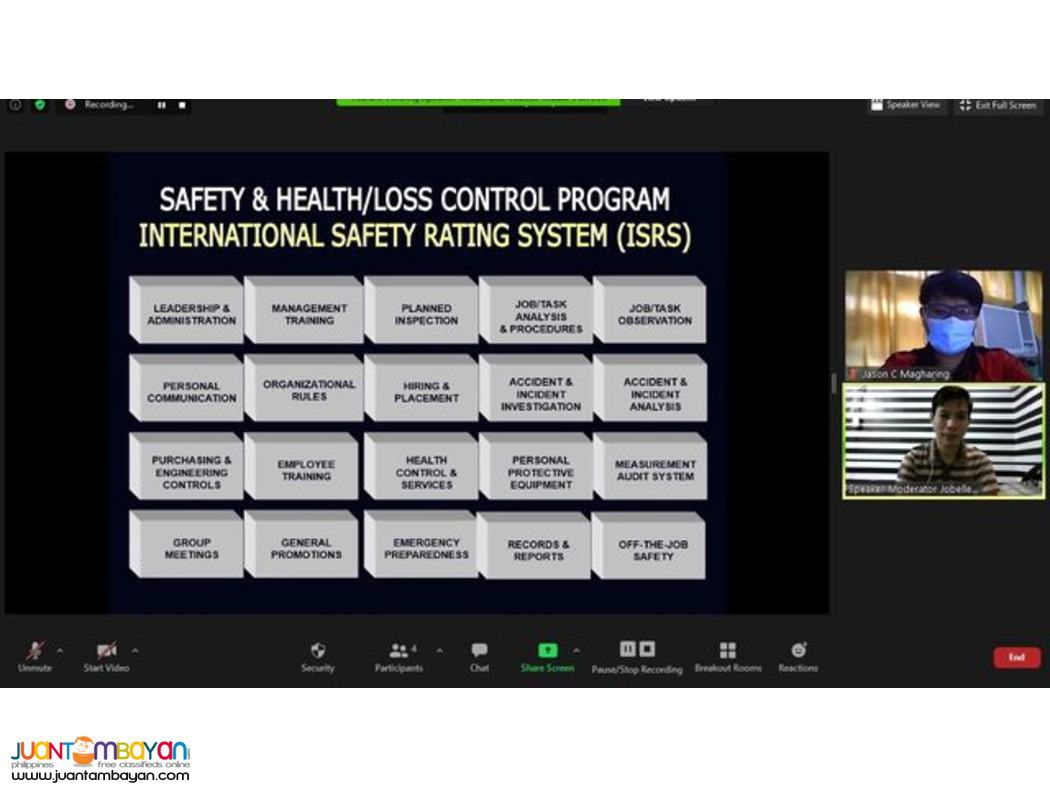Viewport: 1050px width, 788px height.
Task: Share your screen
Action: point(547,648)
